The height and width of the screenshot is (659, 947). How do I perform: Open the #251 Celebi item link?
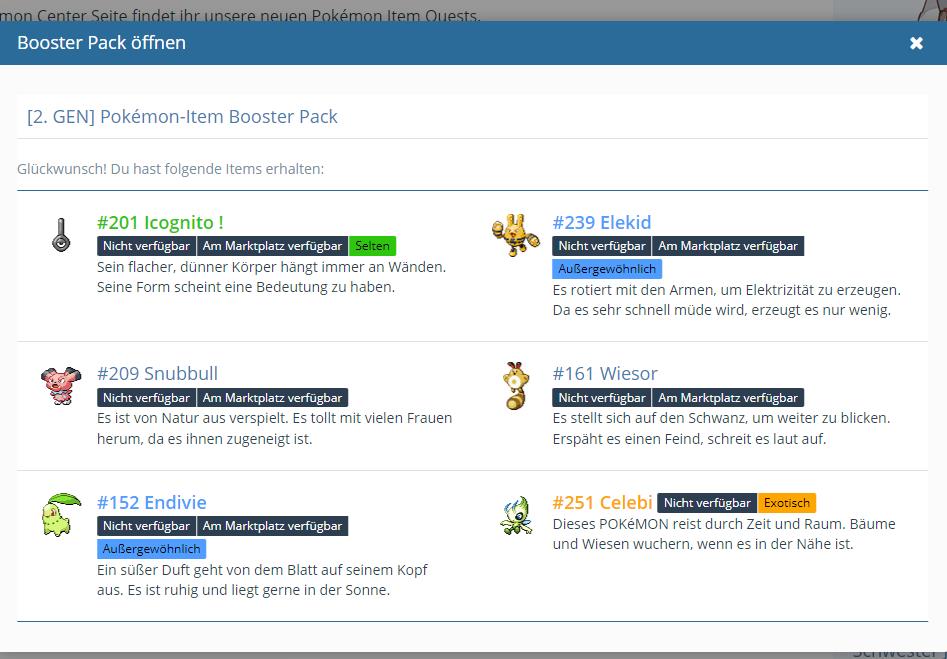coord(602,502)
